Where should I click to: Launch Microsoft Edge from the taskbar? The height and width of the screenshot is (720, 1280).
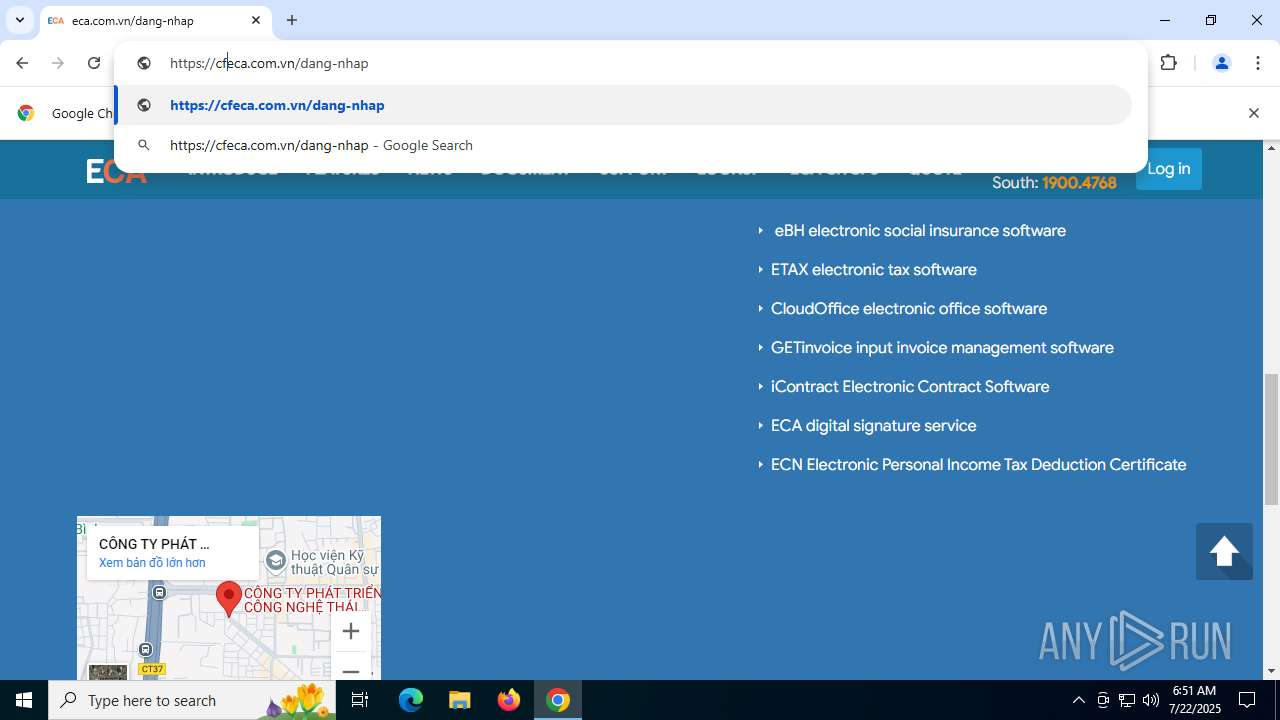(411, 700)
